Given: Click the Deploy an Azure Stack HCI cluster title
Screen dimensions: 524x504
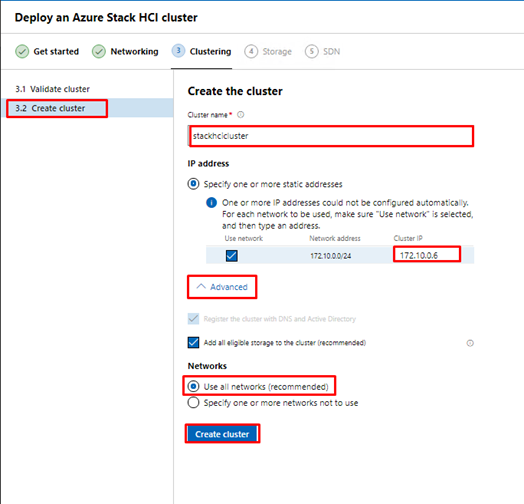Looking at the screenshot, I should (x=106, y=17).
